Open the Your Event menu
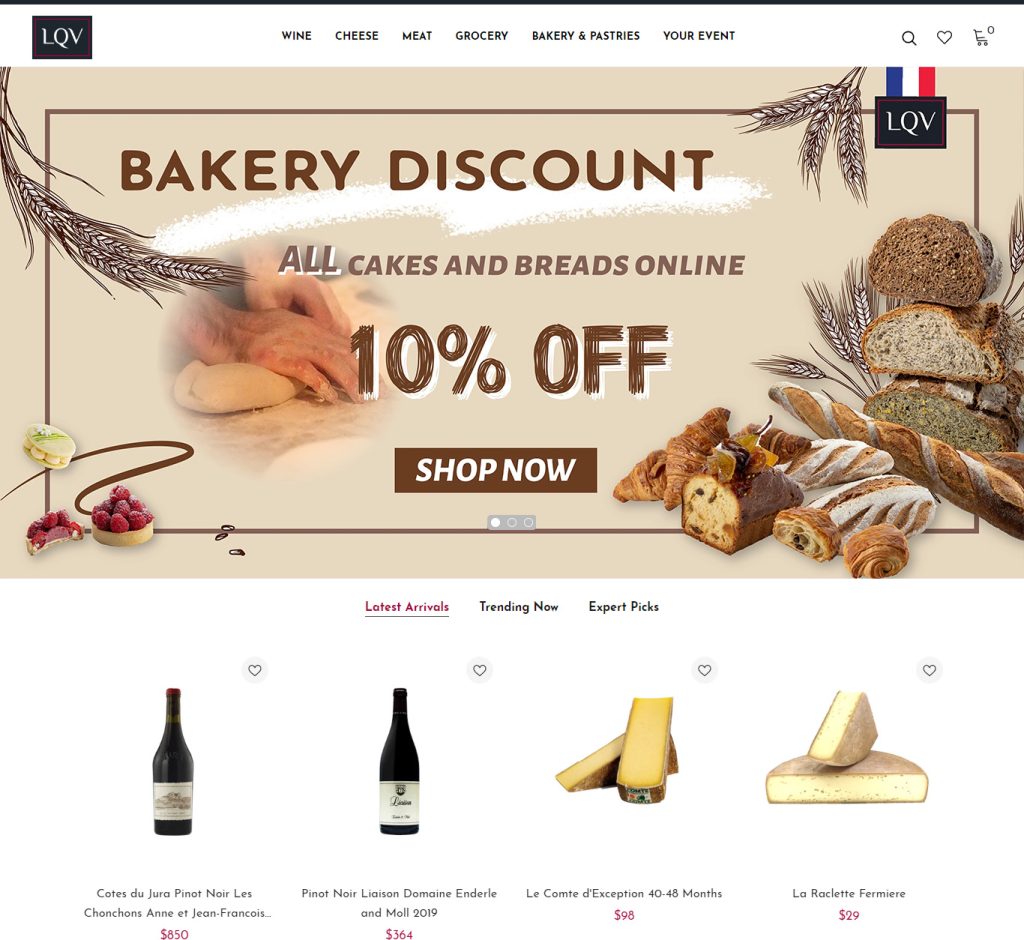The width and height of the screenshot is (1024, 940). pyautogui.click(x=699, y=36)
